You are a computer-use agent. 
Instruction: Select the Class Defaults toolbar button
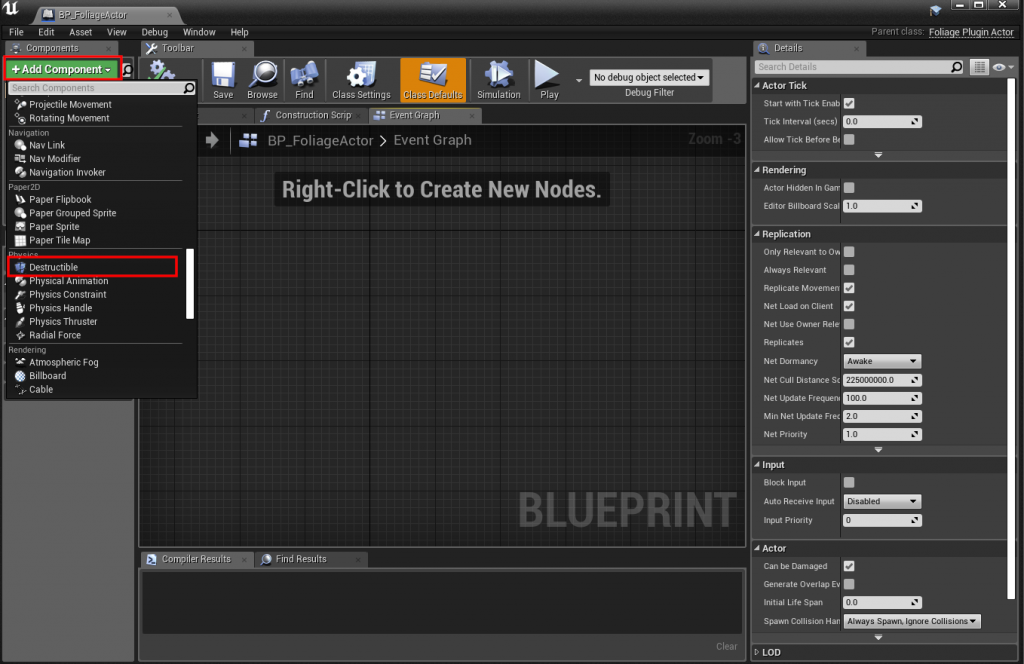pos(433,80)
